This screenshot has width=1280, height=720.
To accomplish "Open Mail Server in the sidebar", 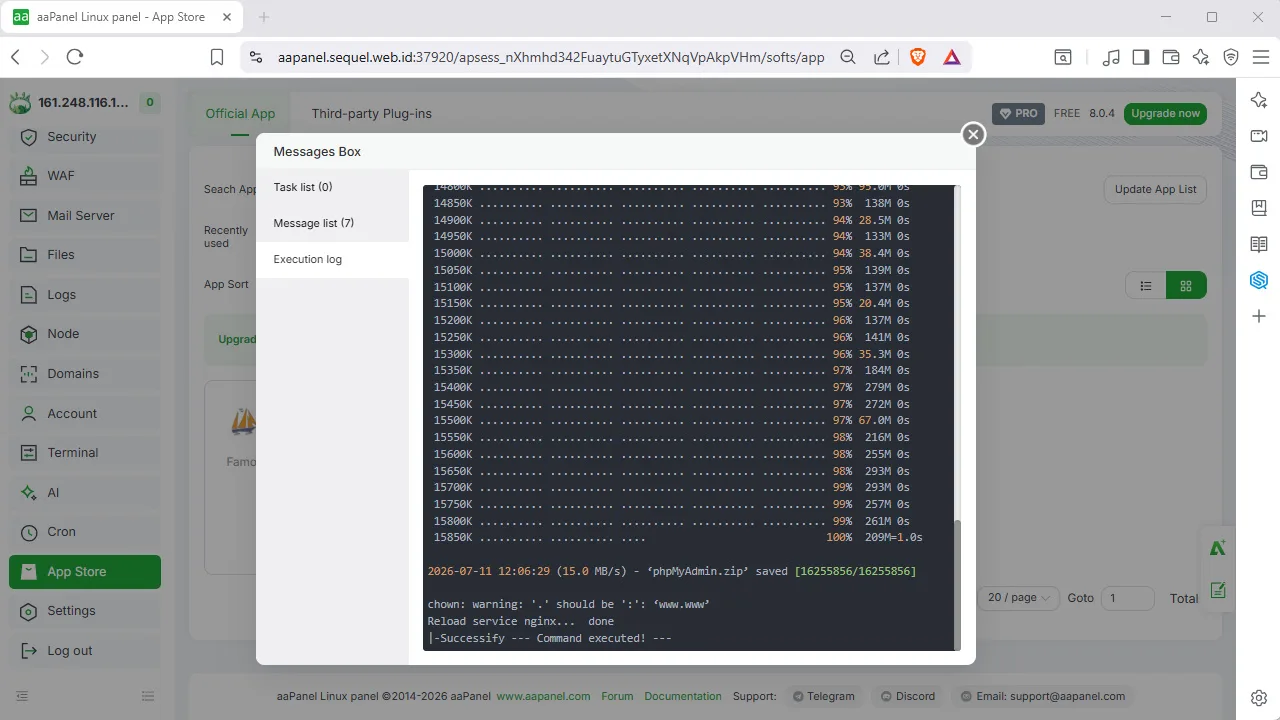I will [x=85, y=216].
